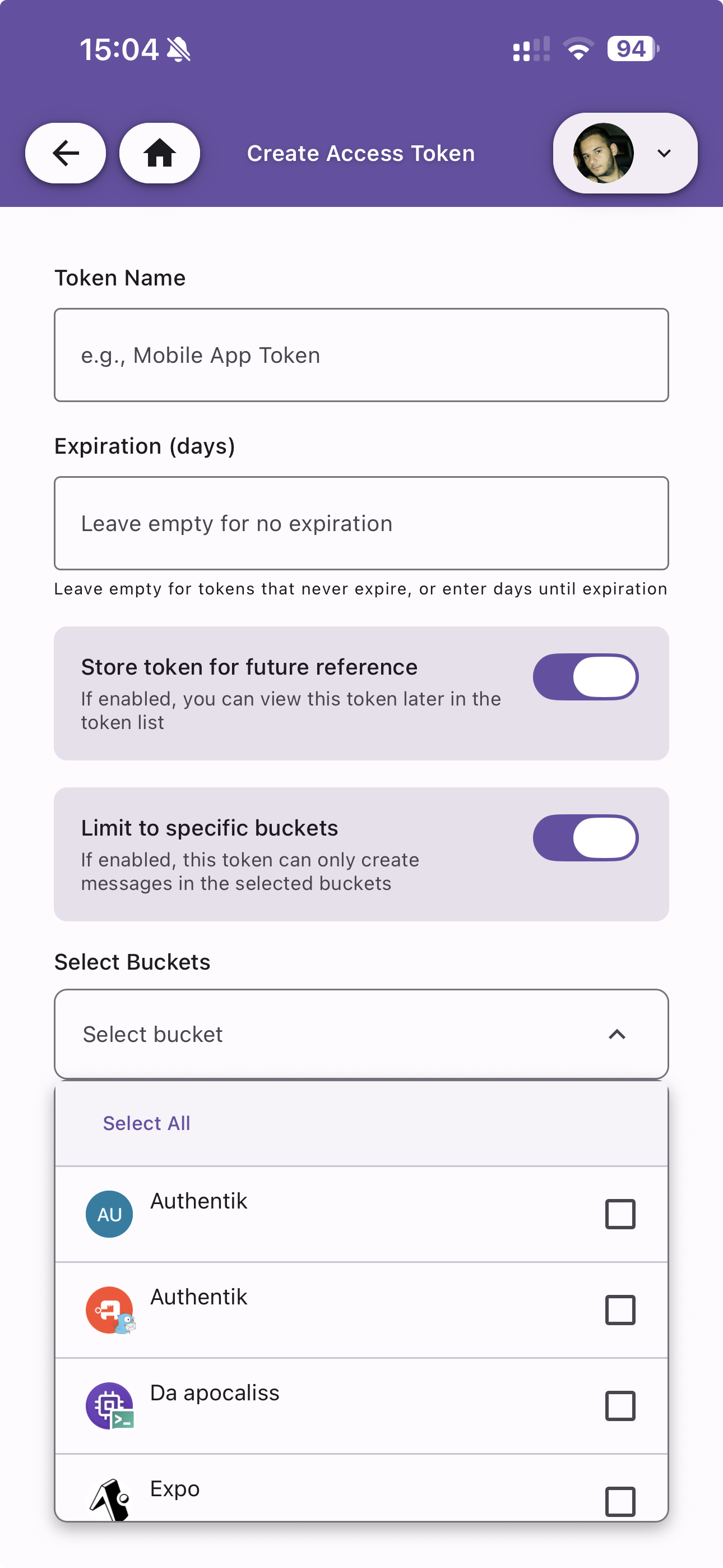
Task: Click the Da apocaliss bucket icon
Action: (x=109, y=1405)
